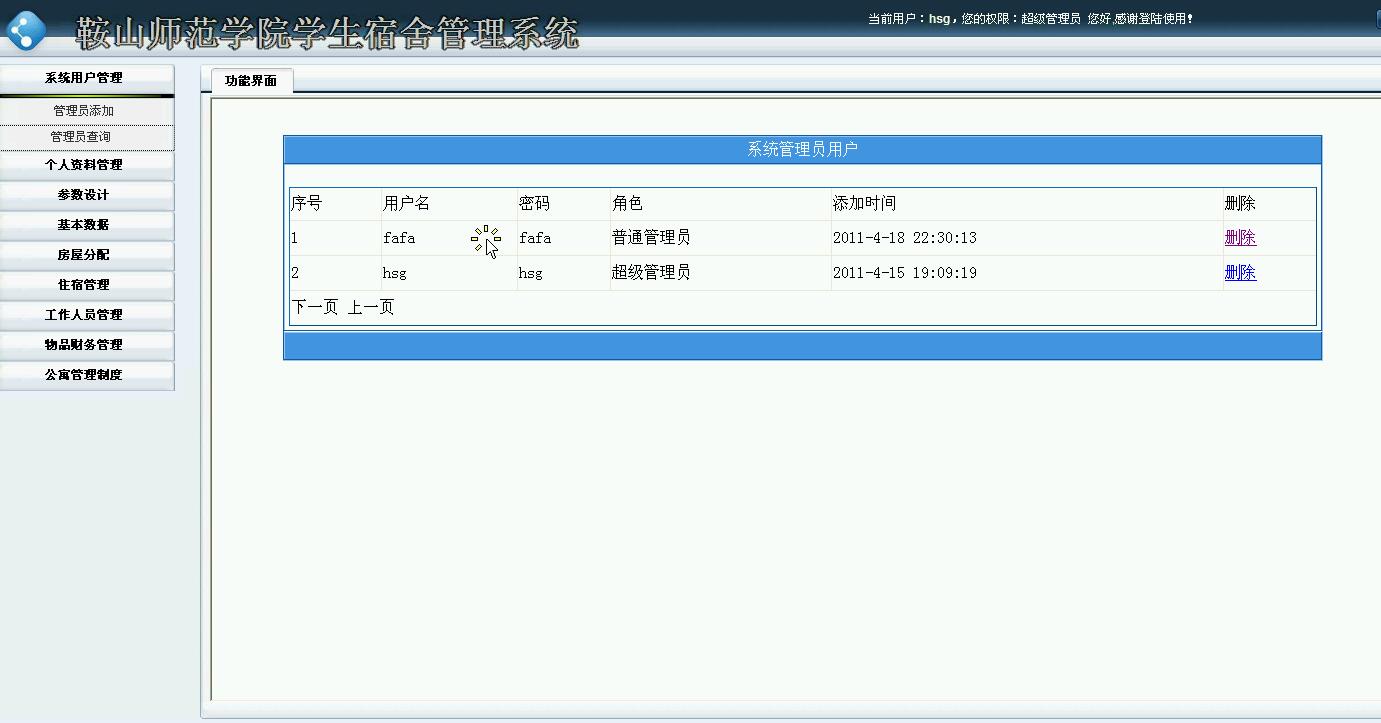Select the 功能界面 tab
The height and width of the screenshot is (723, 1381).
pyautogui.click(x=251, y=81)
